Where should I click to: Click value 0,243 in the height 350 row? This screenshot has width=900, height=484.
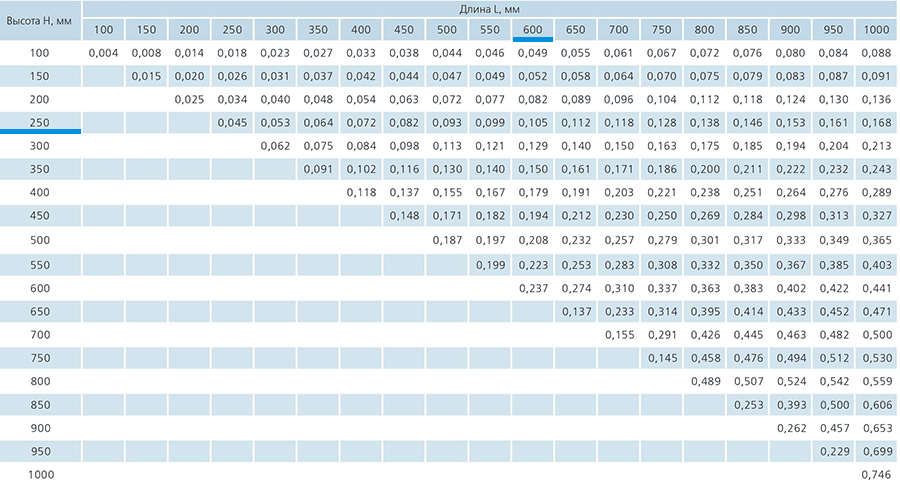[x=876, y=169]
